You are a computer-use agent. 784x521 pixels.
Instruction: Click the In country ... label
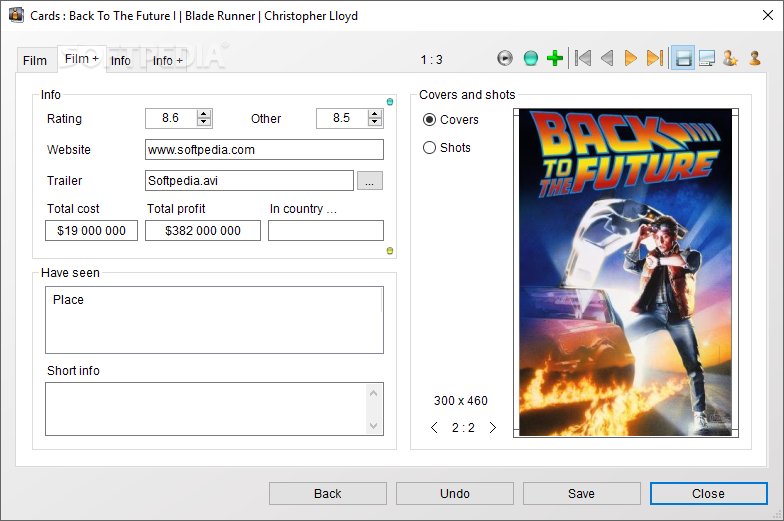pyautogui.click(x=303, y=208)
